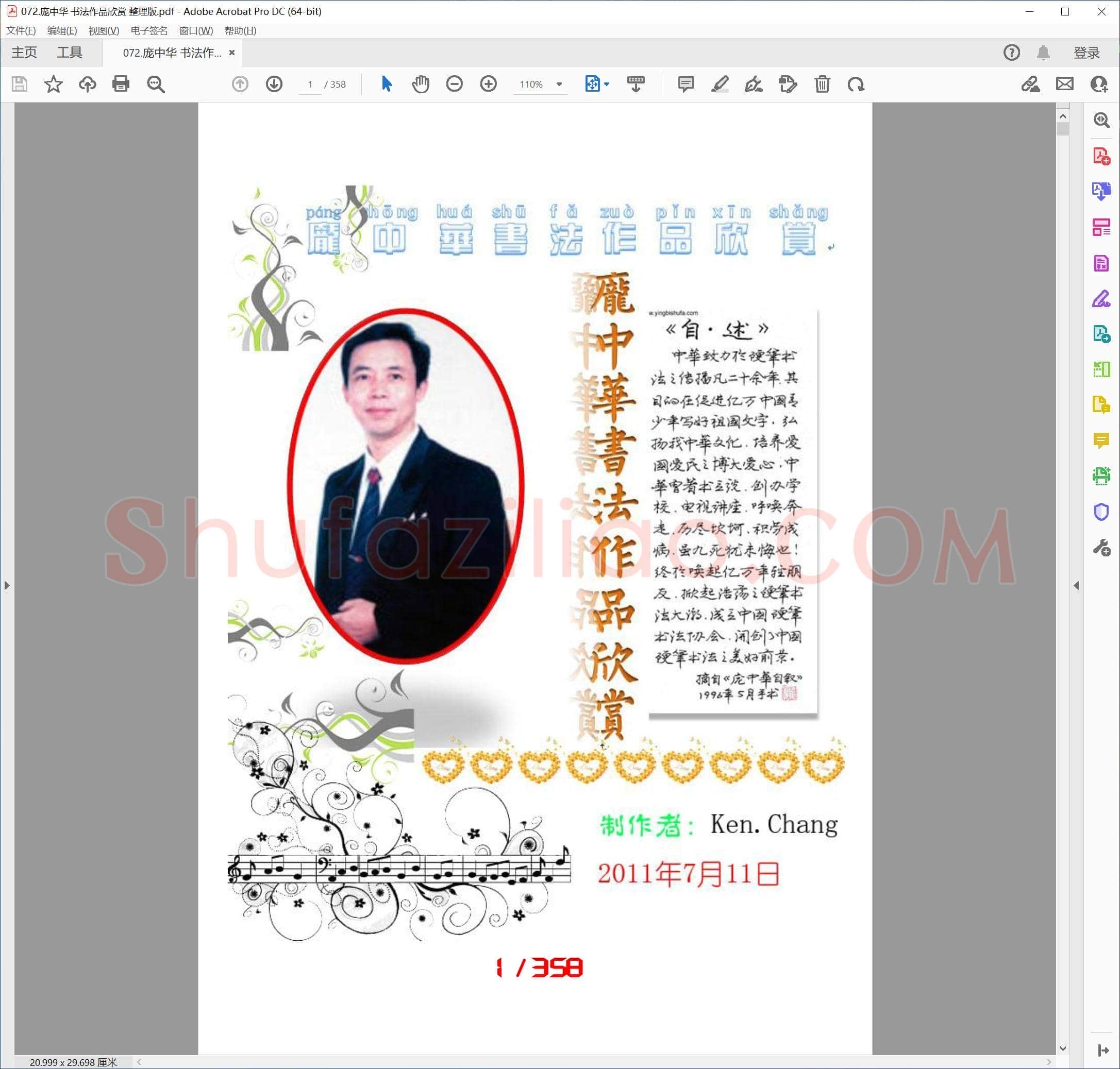Zoom in with plus button

pyautogui.click(x=489, y=84)
